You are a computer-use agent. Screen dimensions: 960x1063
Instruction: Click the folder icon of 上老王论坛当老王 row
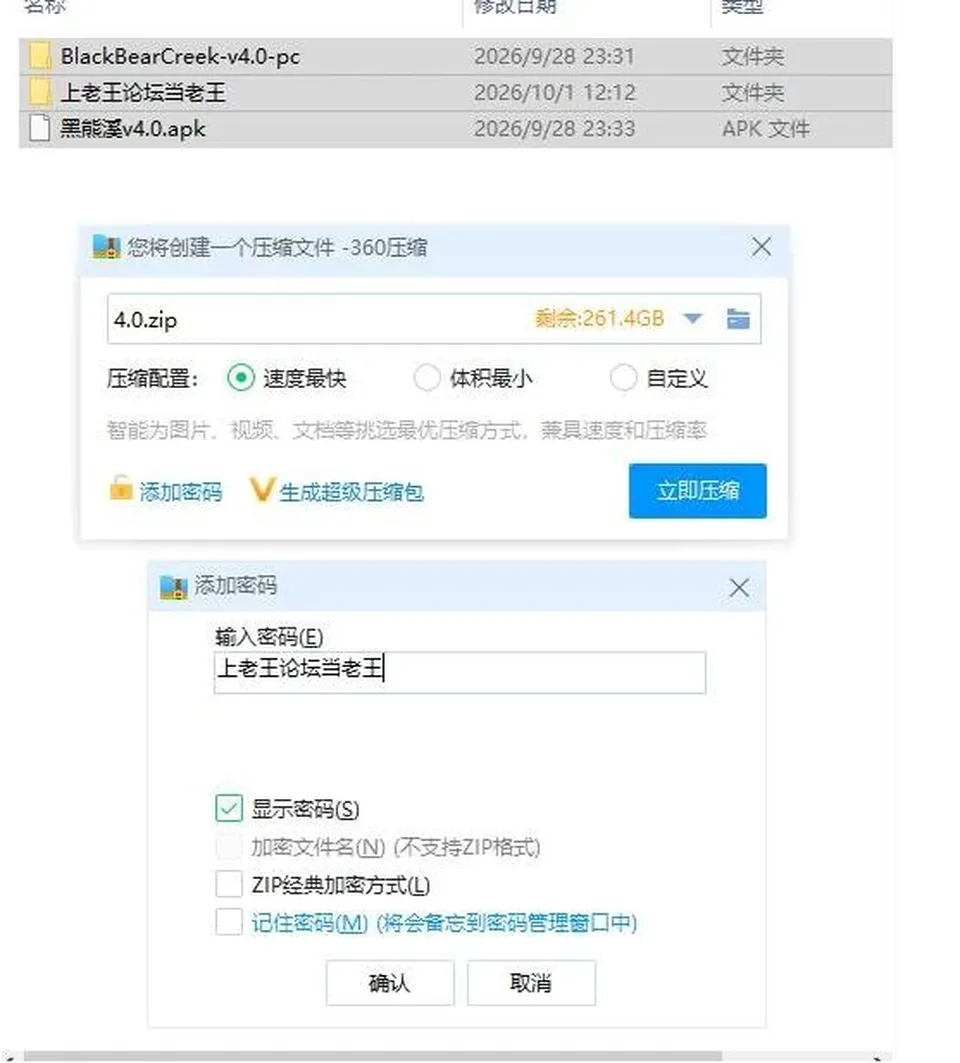tap(40, 92)
